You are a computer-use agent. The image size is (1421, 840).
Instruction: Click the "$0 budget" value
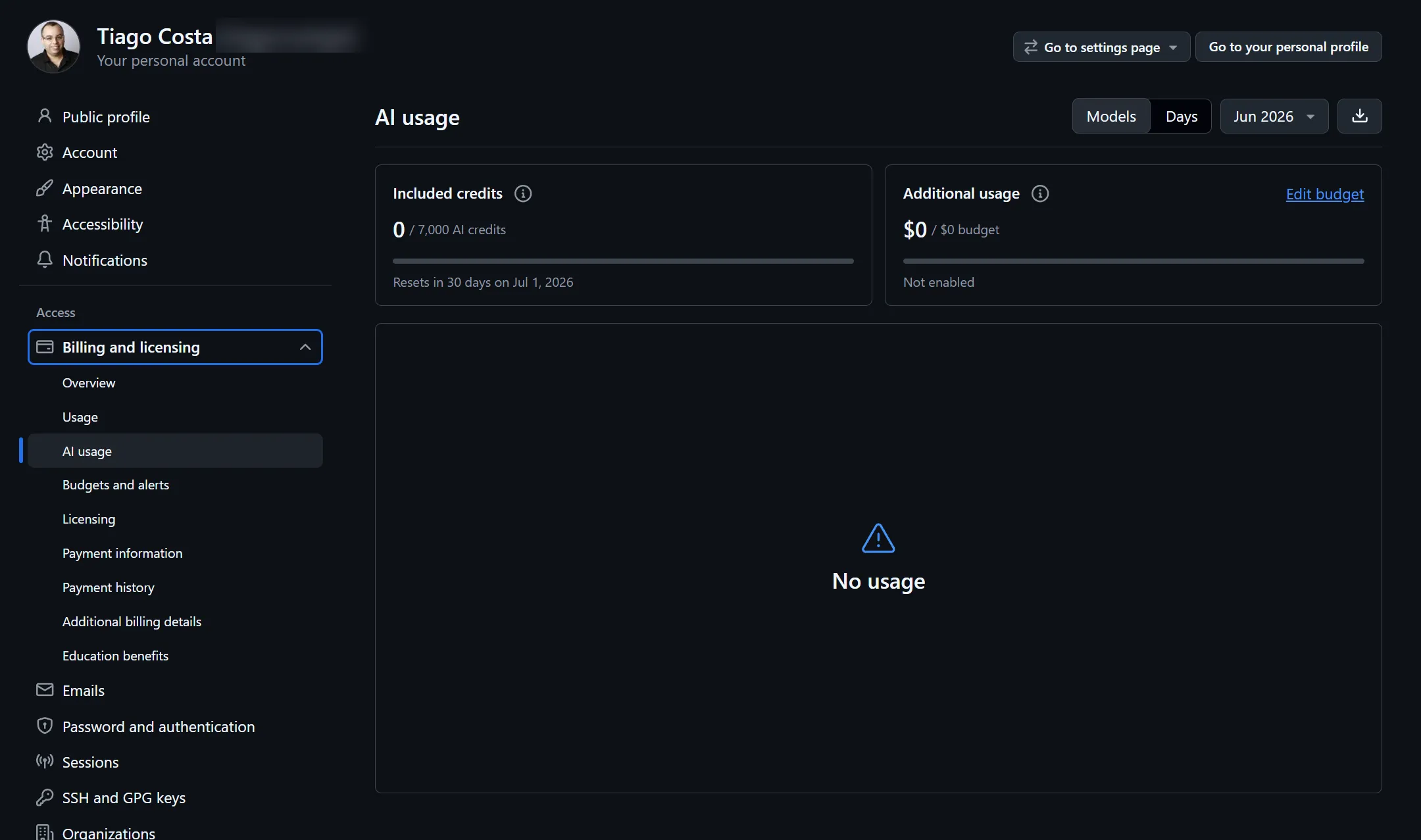pyautogui.click(x=970, y=230)
